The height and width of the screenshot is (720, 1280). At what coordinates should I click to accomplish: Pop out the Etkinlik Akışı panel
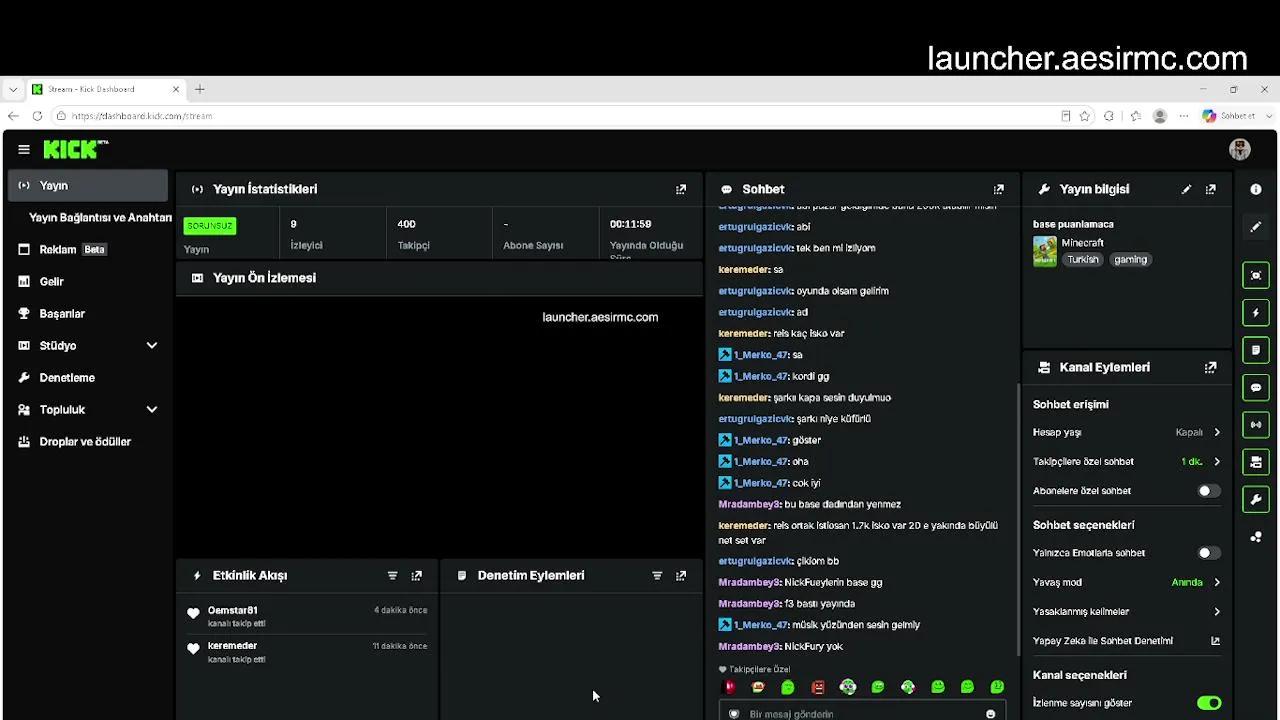(417, 576)
